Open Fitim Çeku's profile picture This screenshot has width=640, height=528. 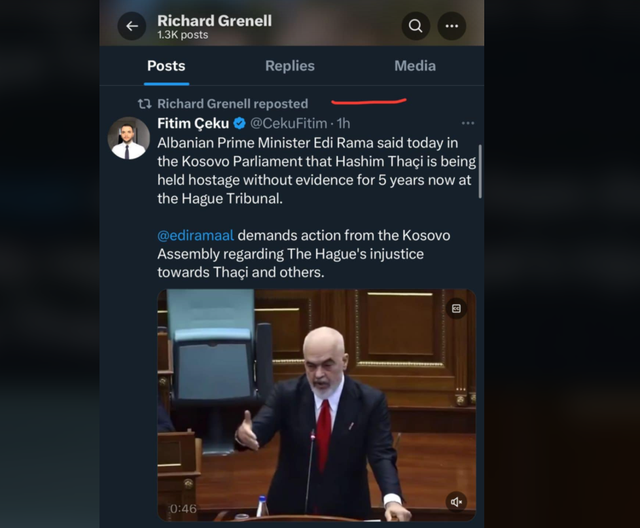129,138
